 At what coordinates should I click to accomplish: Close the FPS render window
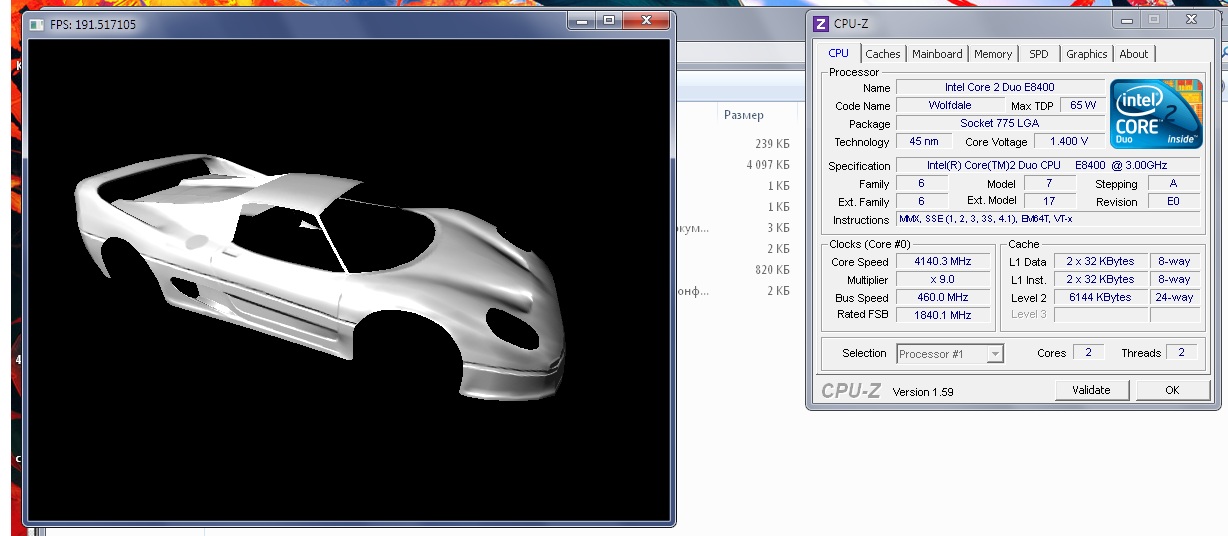(646, 20)
